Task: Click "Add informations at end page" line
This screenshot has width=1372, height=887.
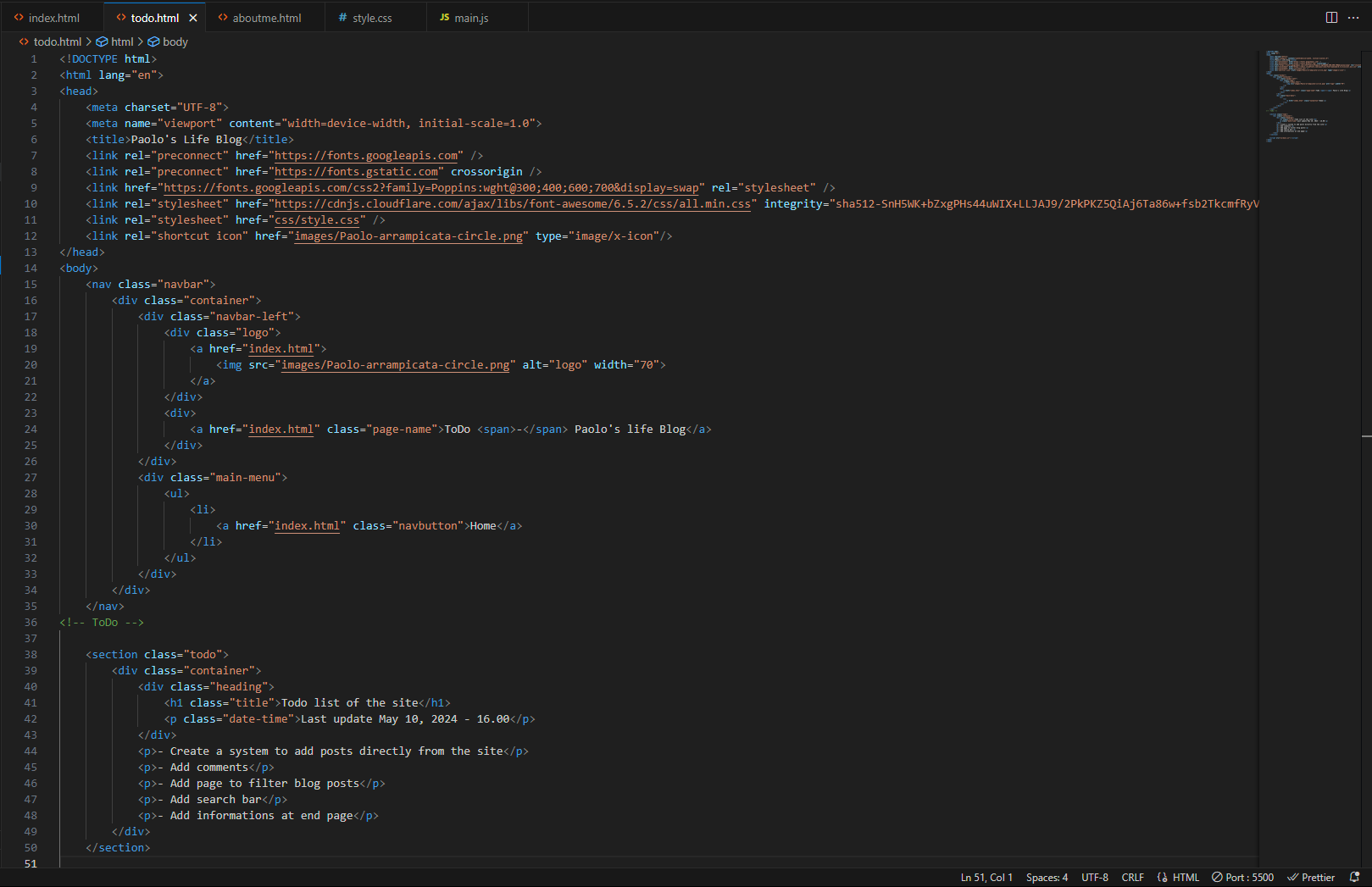Action: [258, 816]
